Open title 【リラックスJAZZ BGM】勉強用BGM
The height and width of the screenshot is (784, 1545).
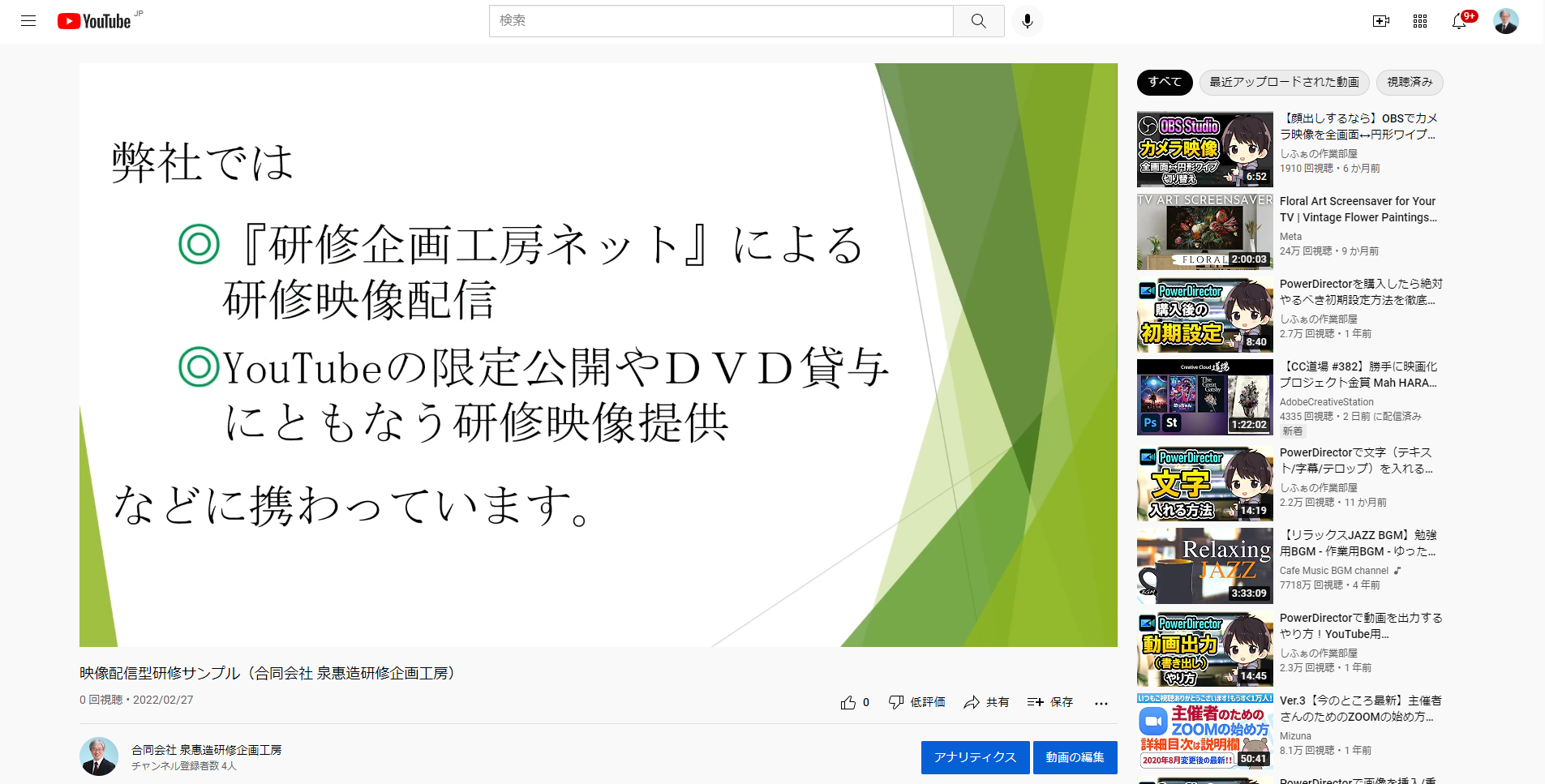click(1358, 543)
